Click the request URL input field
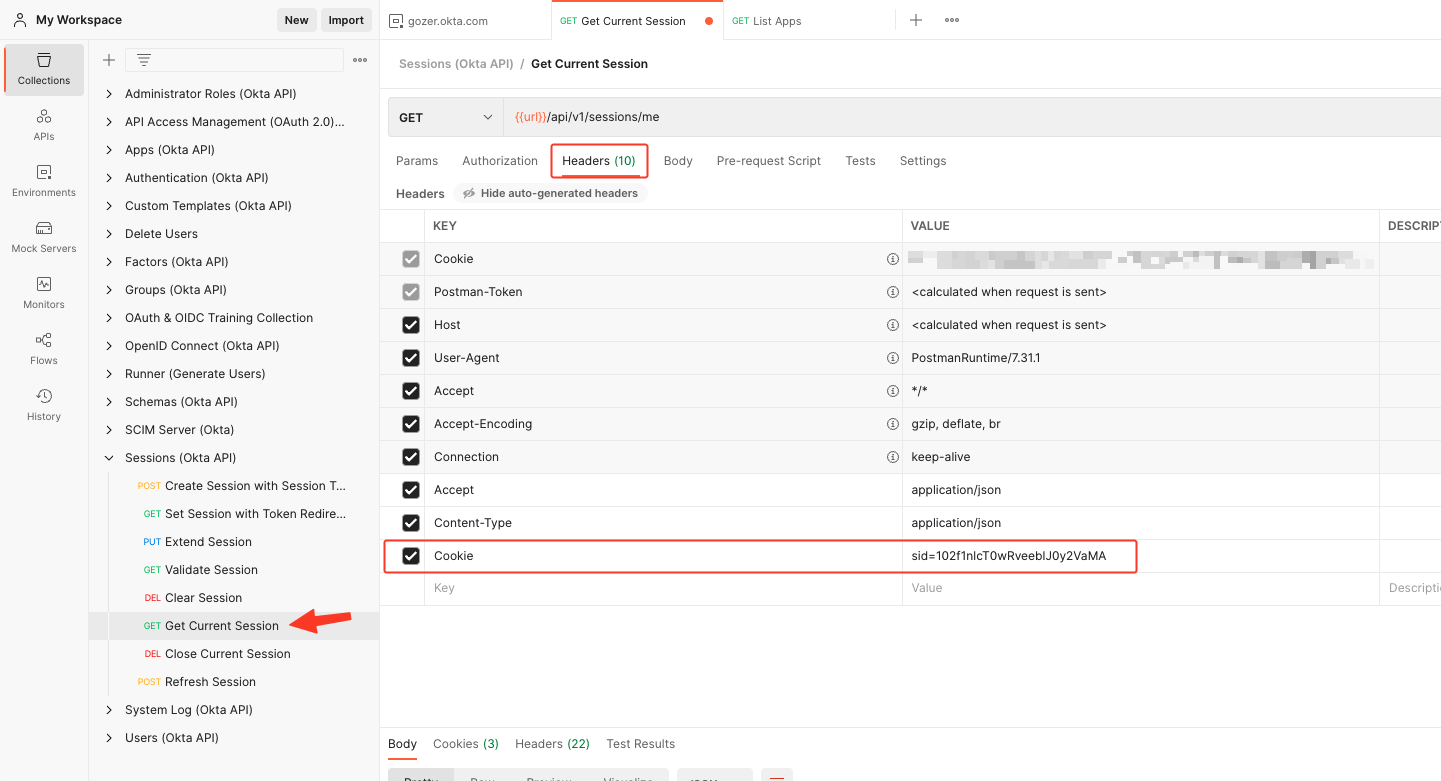 pos(900,117)
